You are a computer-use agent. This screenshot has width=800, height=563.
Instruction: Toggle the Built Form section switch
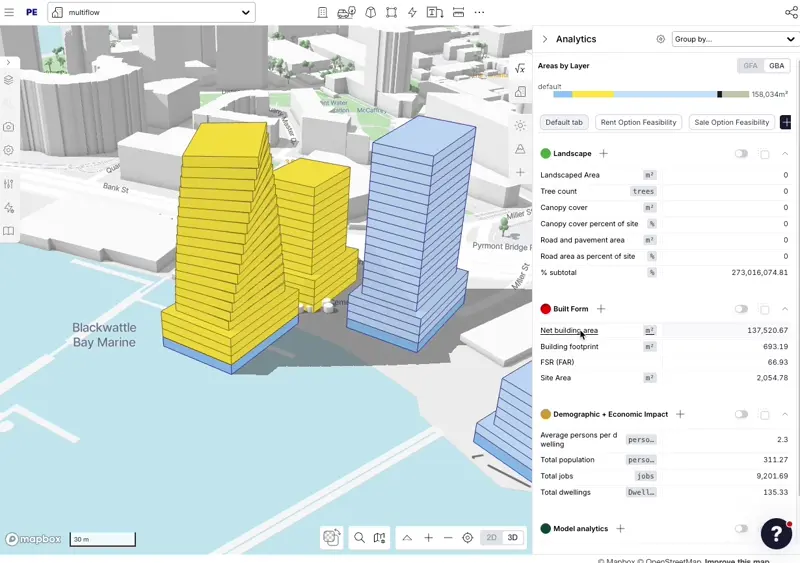tap(741, 309)
